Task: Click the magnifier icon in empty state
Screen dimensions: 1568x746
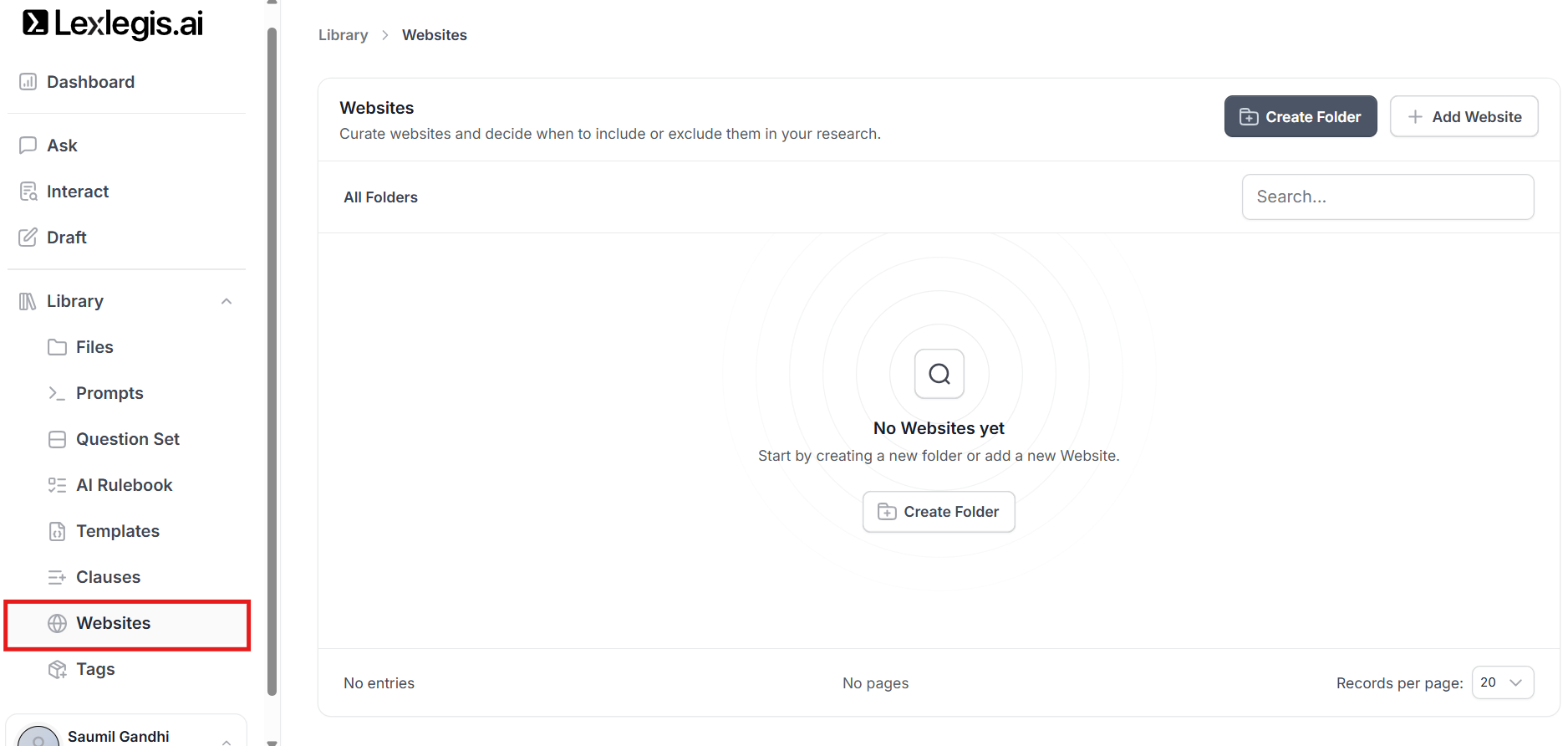Action: tap(939, 374)
